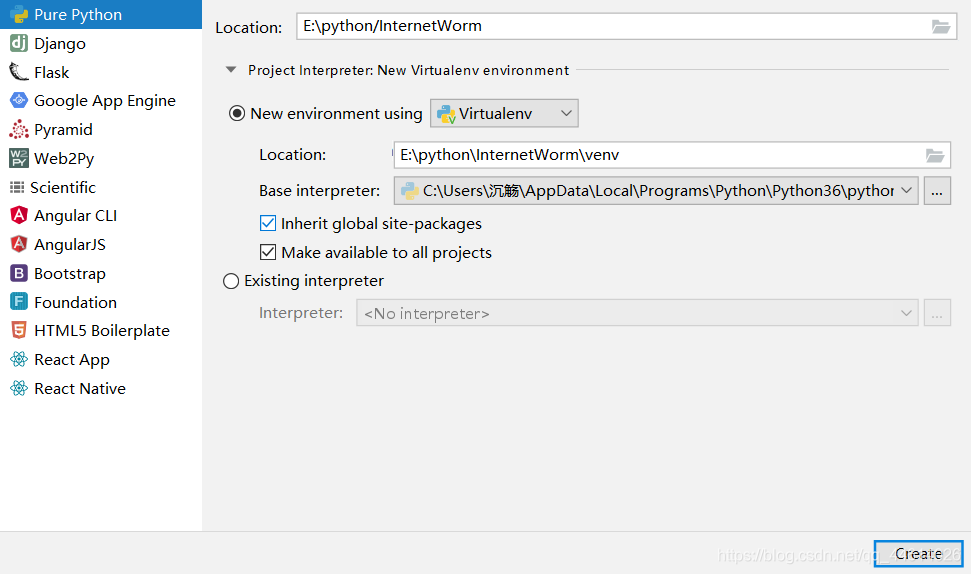Open the Virtualenv environment type dropdown
This screenshot has width=971, height=574.
(504, 113)
